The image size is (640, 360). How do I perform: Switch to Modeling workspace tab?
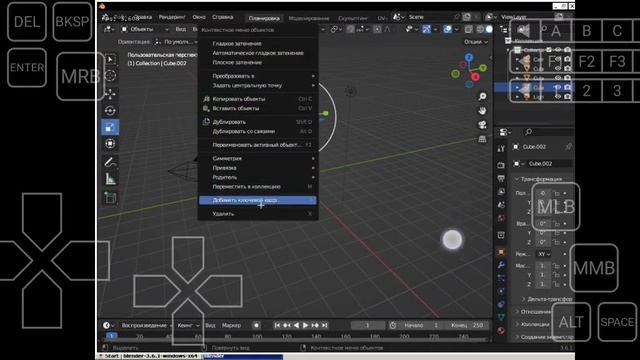click(309, 18)
